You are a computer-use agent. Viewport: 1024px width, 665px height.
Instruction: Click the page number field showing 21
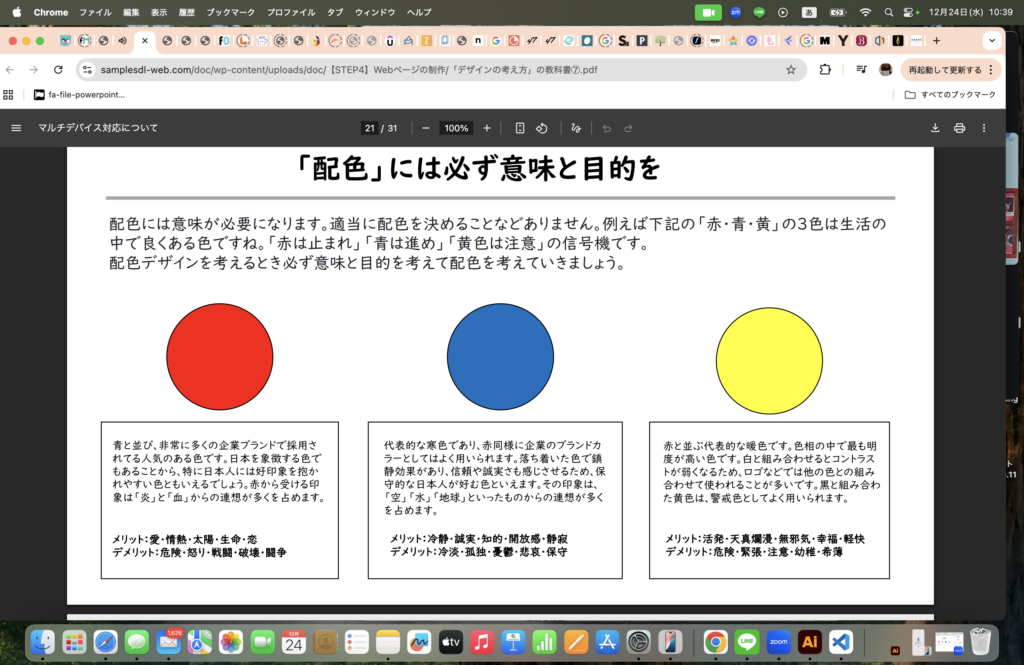[x=370, y=128]
